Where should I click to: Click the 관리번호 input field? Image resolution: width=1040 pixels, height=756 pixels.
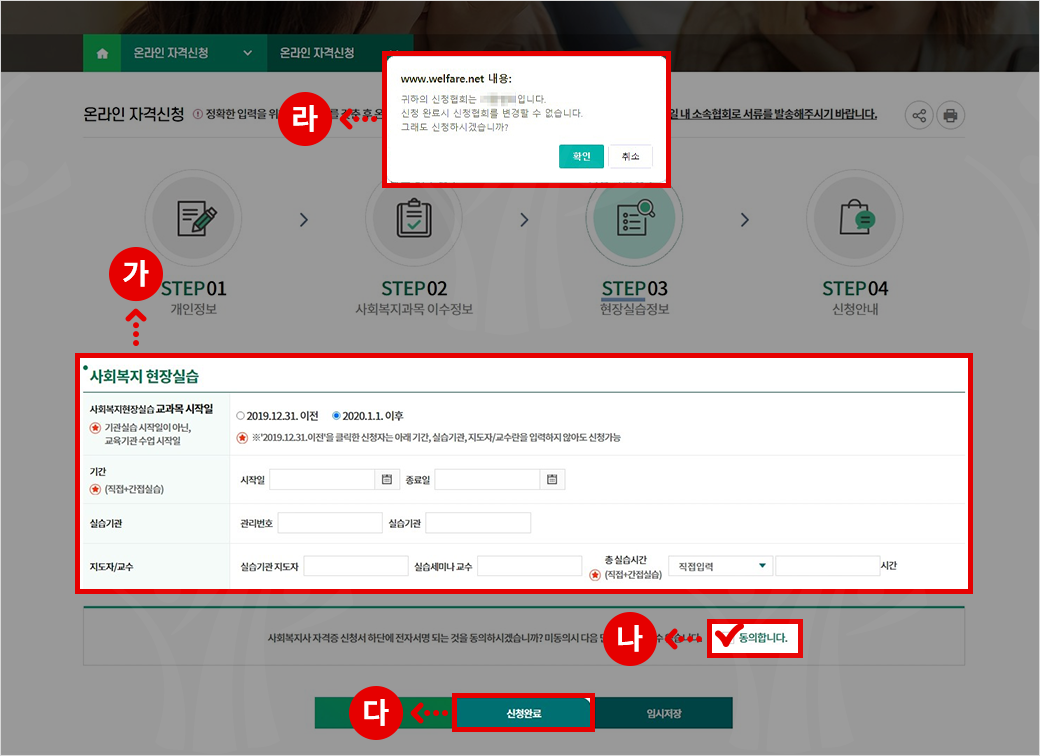(330, 523)
